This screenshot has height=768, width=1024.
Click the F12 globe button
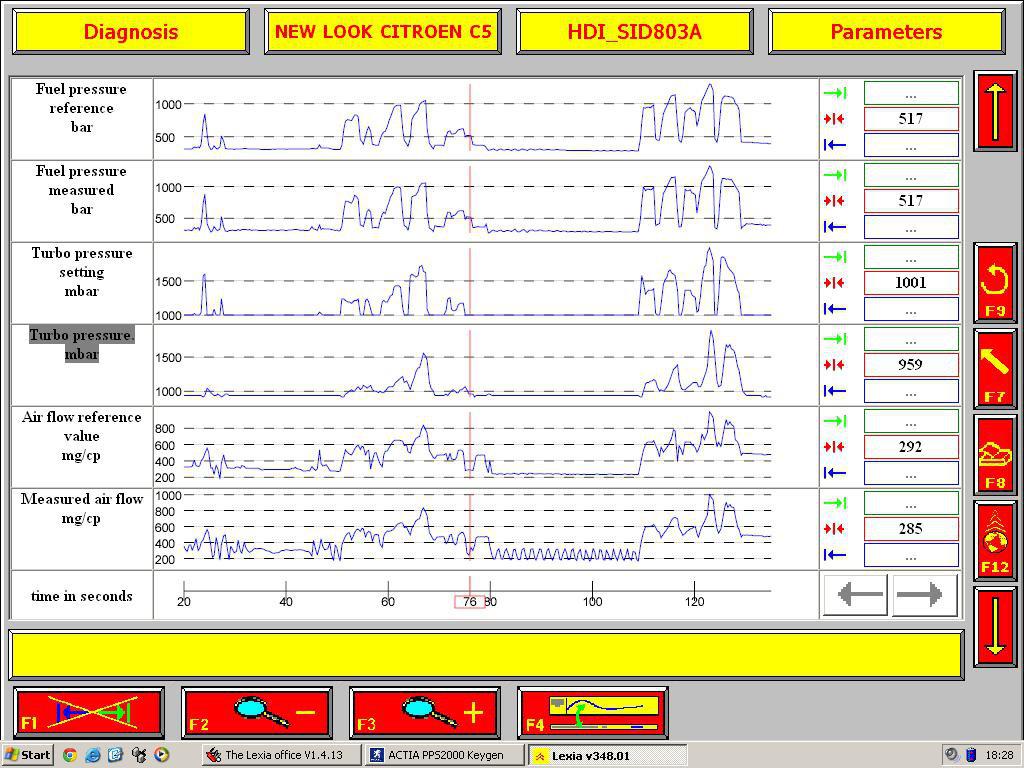[x=995, y=541]
